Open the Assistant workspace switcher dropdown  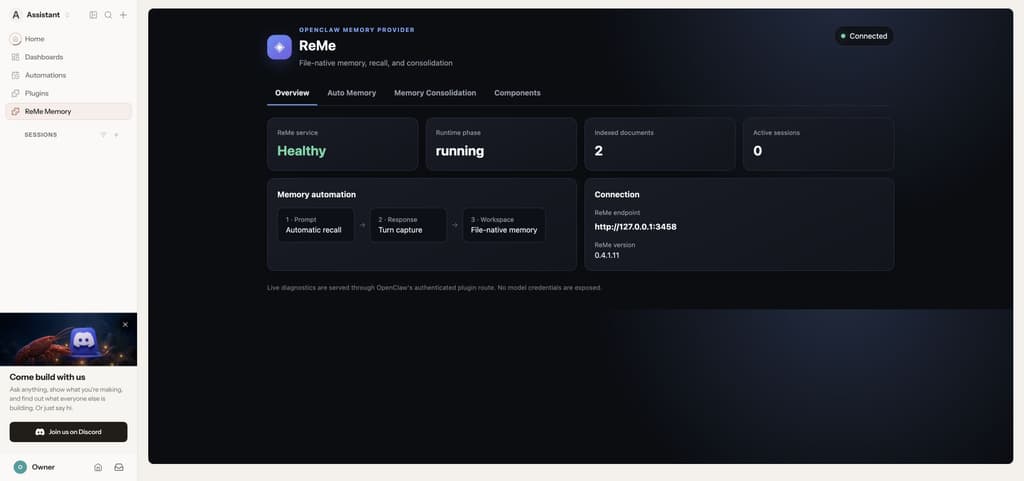(68, 15)
